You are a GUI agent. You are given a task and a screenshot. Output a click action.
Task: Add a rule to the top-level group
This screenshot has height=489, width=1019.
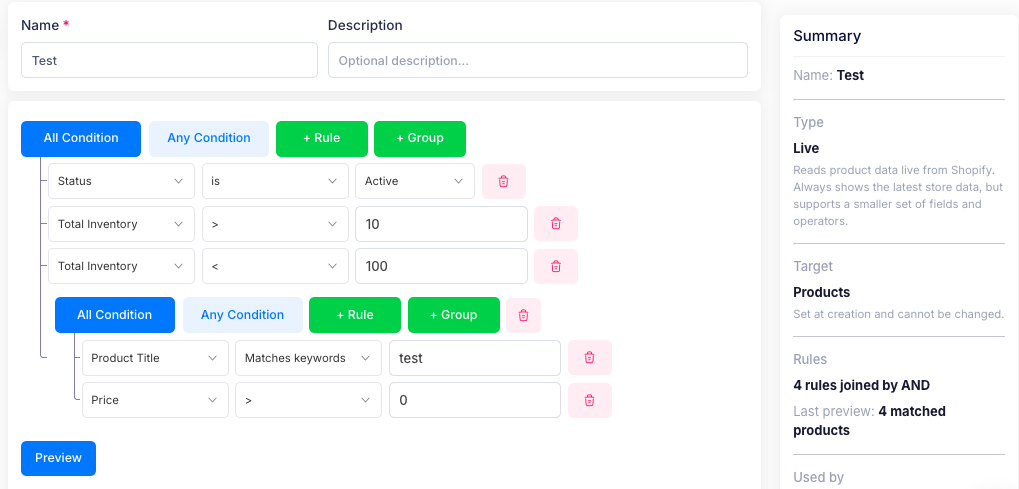pos(322,139)
